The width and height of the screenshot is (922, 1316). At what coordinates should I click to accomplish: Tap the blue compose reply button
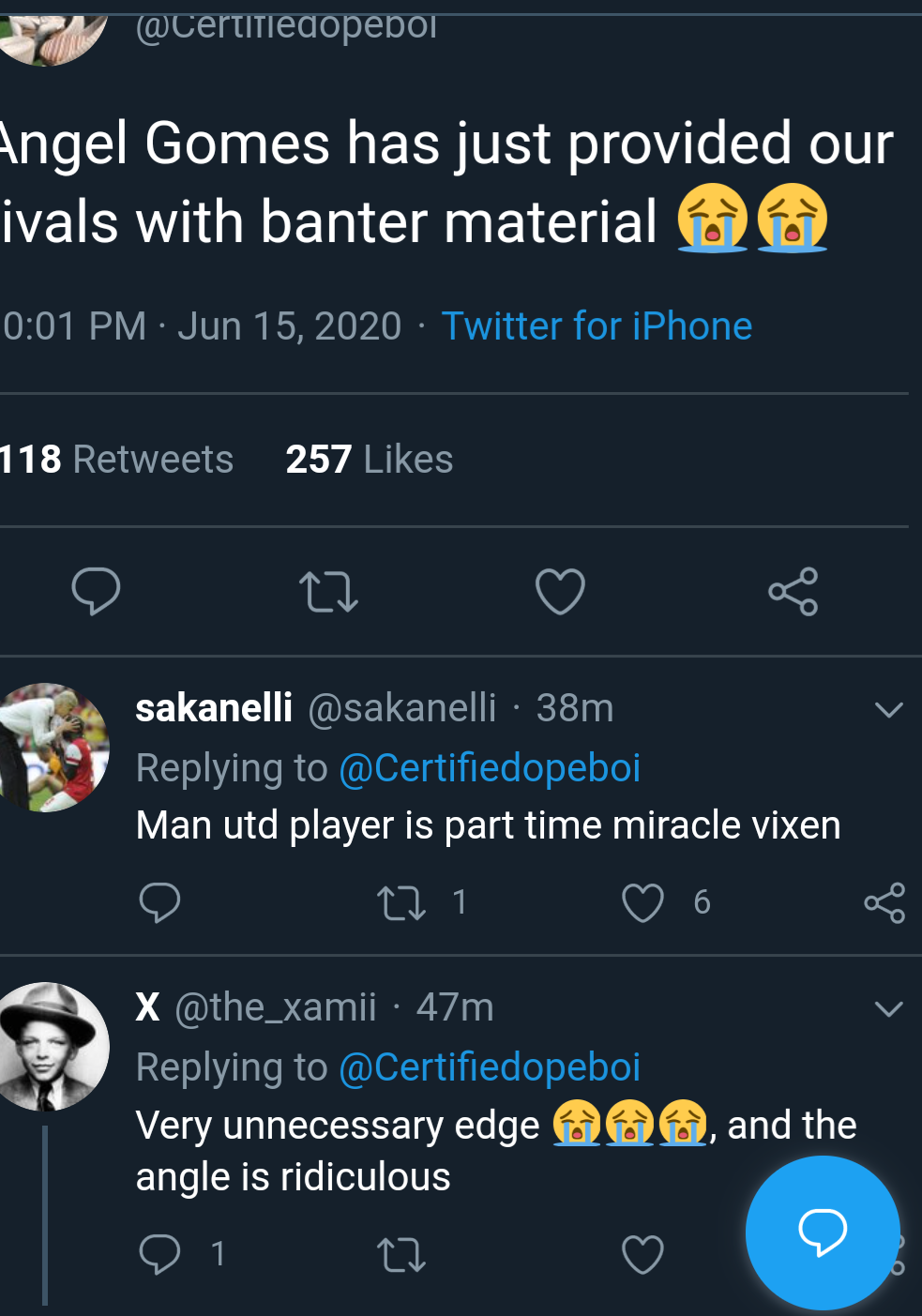click(x=823, y=1232)
